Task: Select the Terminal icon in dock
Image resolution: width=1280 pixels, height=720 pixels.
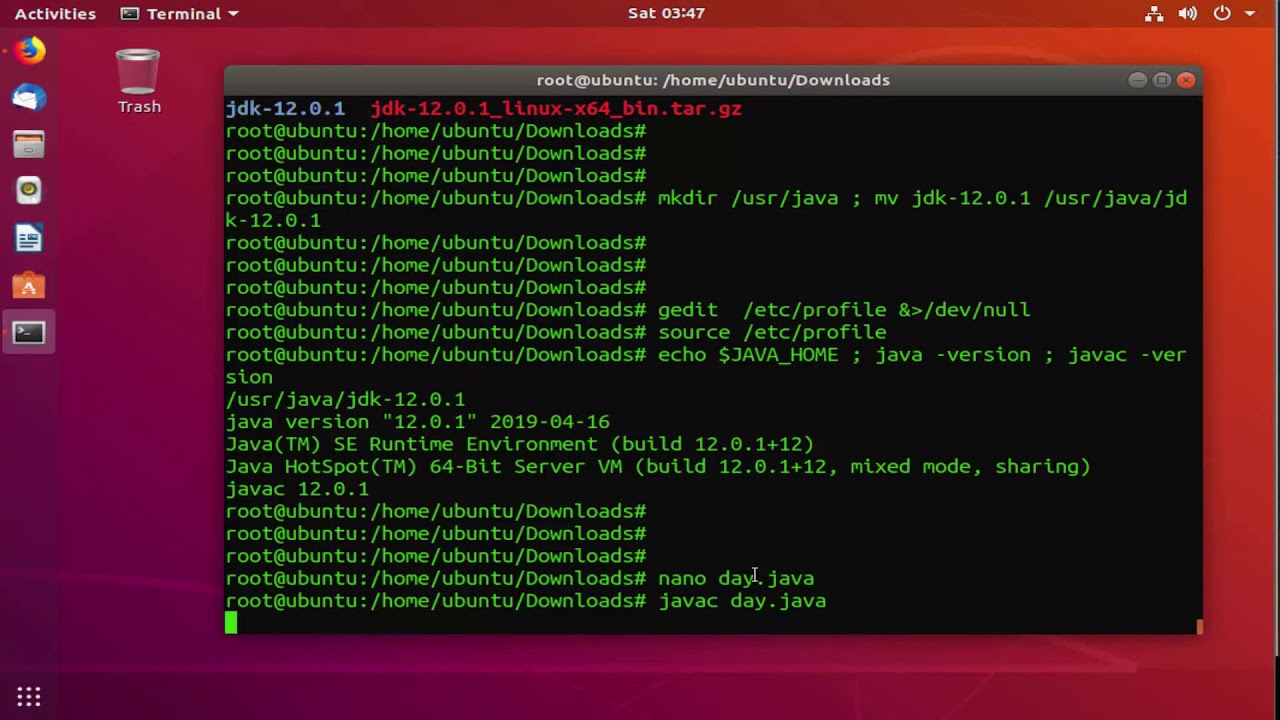Action: [x=29, y=333]
